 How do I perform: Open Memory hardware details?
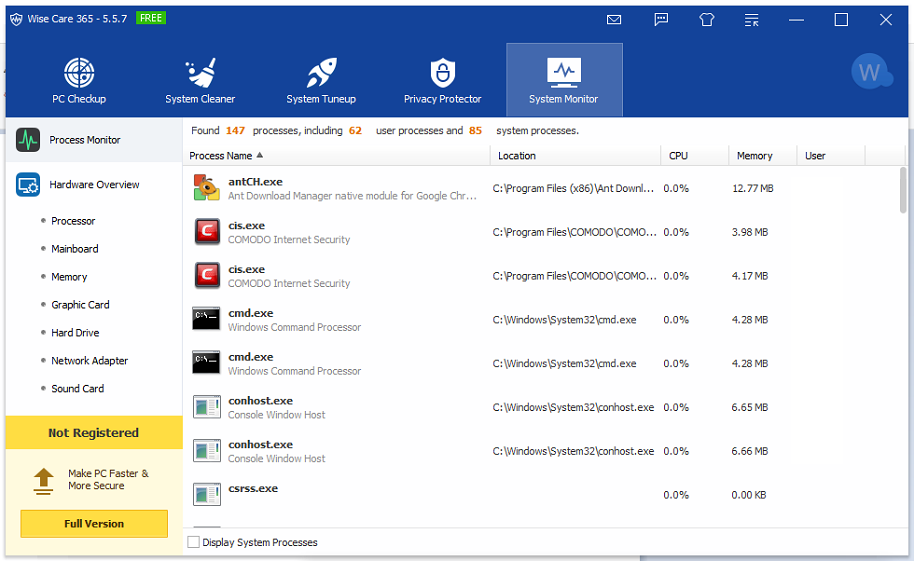pos(69,277)
